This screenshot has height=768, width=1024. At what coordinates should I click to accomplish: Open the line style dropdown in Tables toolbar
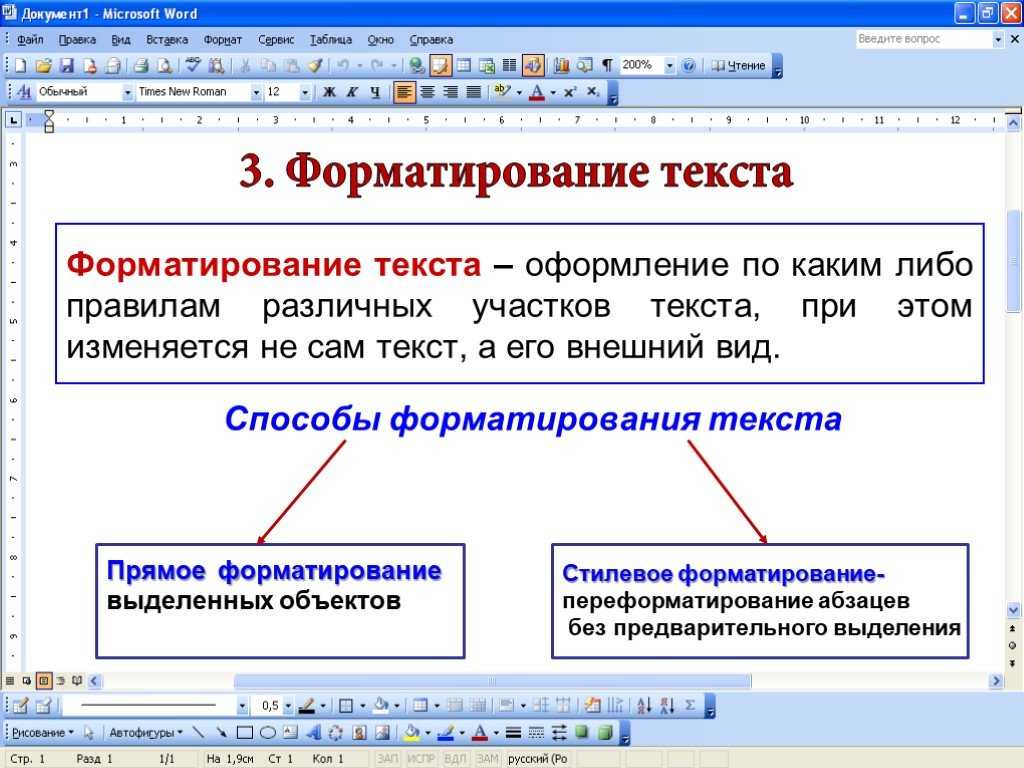242,705
